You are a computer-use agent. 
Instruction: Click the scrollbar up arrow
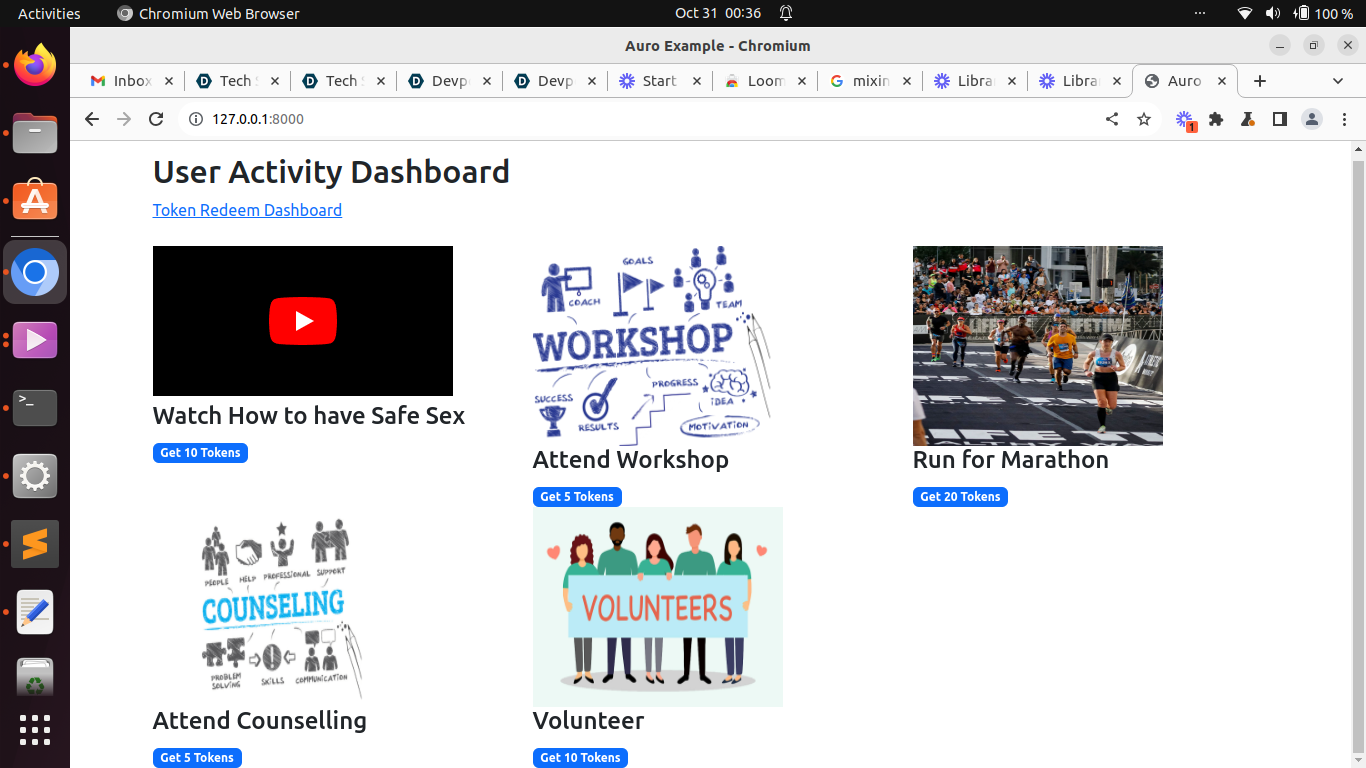(x=1358, y=150)
